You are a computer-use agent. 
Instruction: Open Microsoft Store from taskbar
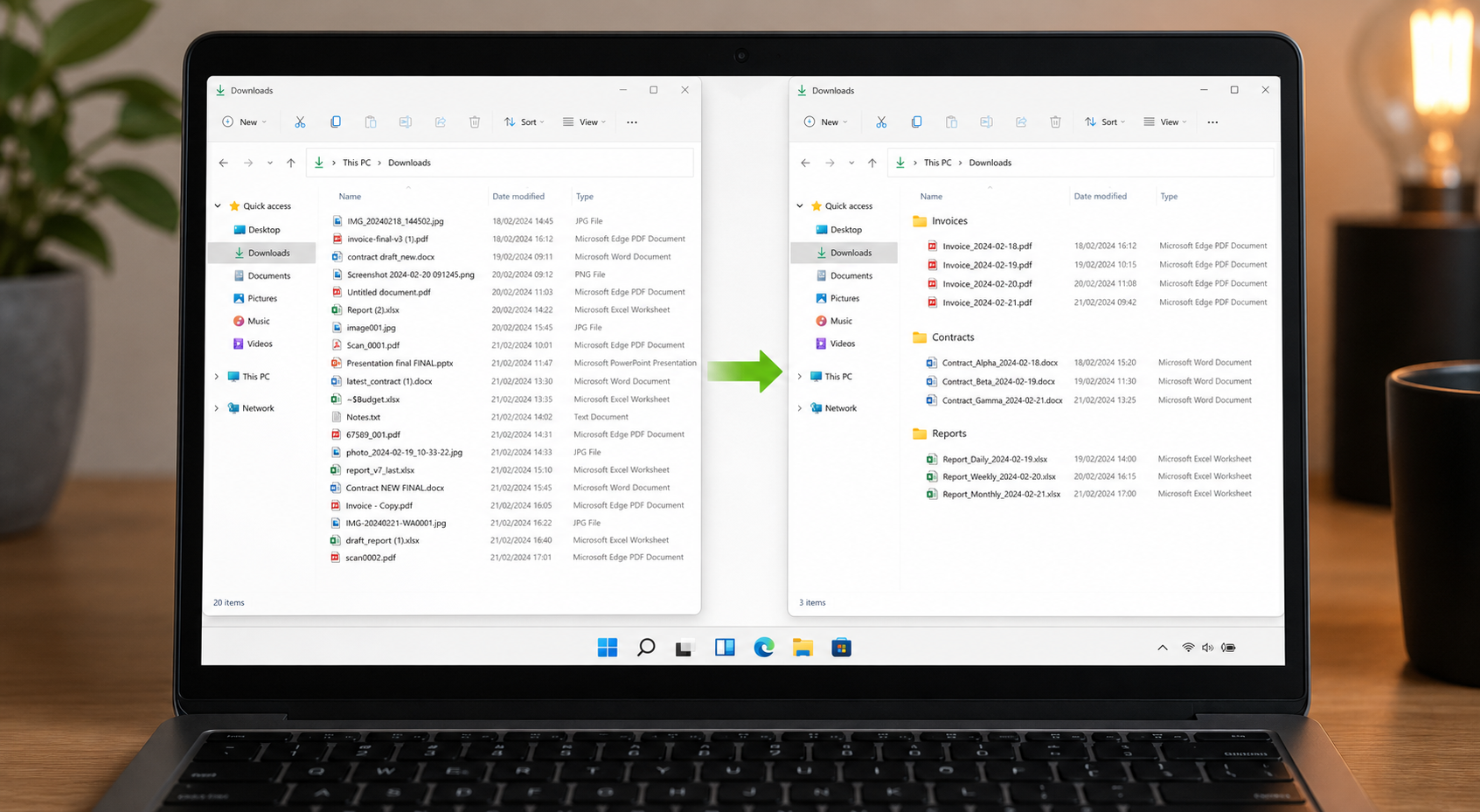click(841, 648)
